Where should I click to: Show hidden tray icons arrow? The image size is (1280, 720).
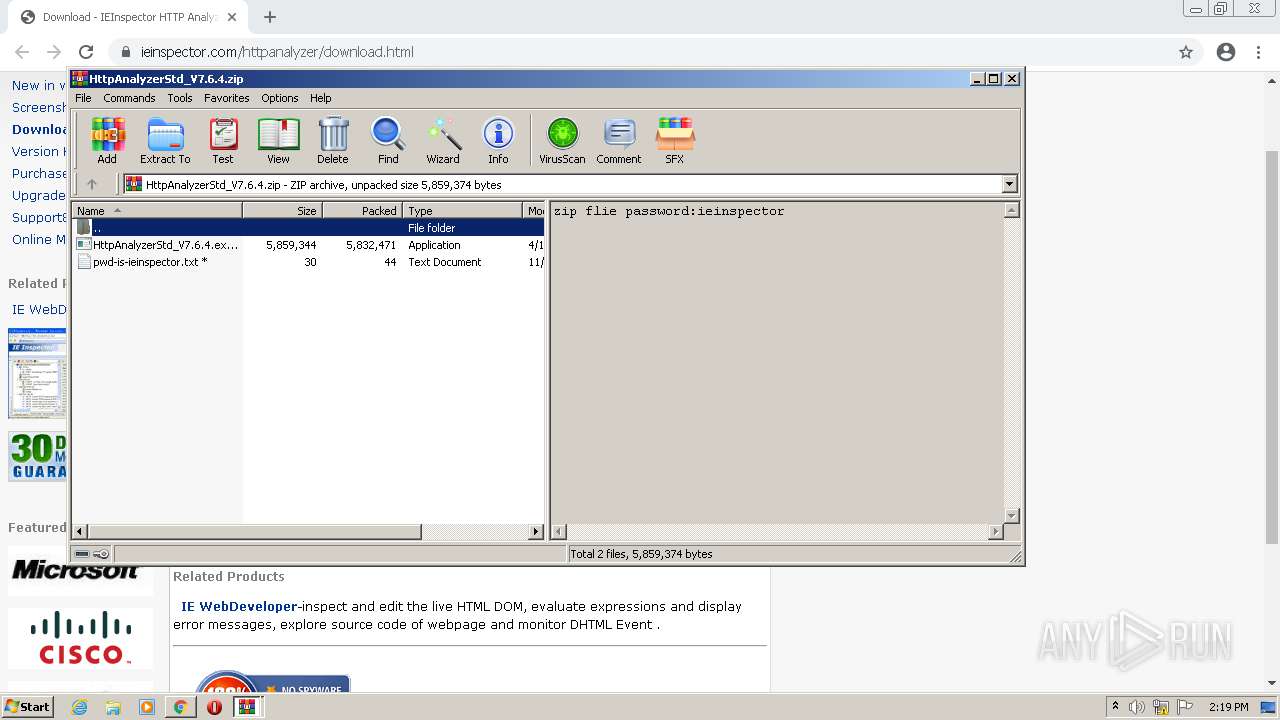(1115, 707)
